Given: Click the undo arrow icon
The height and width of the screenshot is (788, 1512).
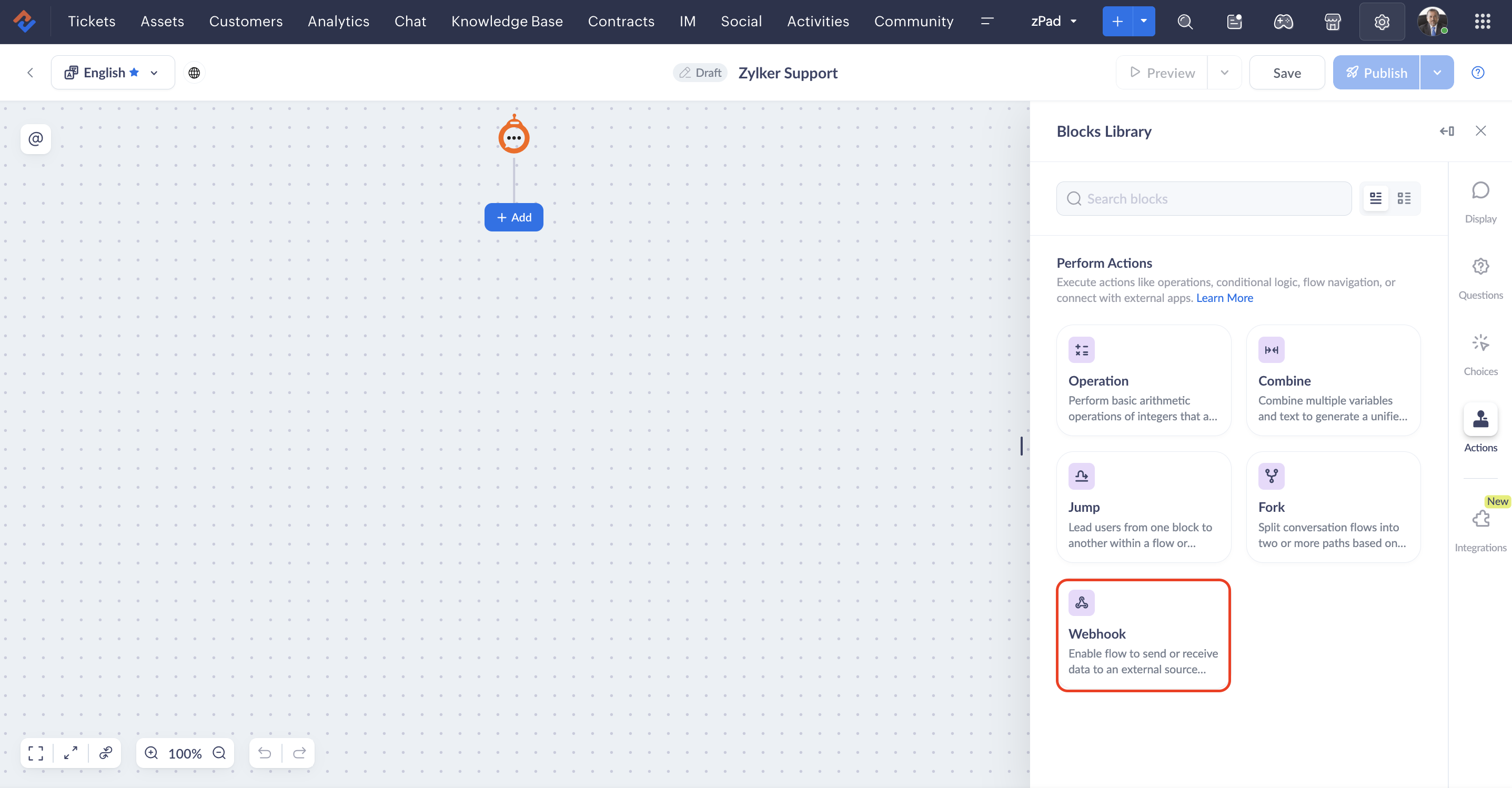Looking at the screenshot, I should (x=265, y=753).
